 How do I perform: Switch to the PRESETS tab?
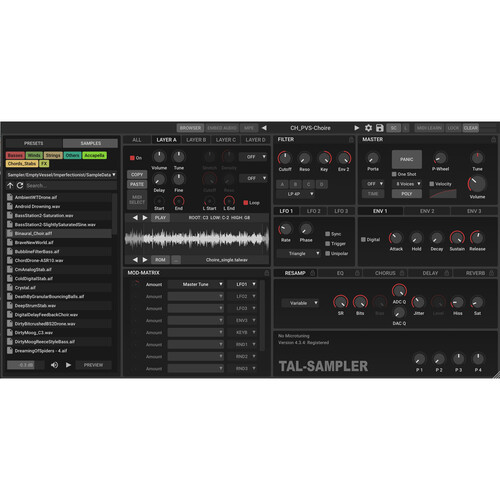click(34, 143)
